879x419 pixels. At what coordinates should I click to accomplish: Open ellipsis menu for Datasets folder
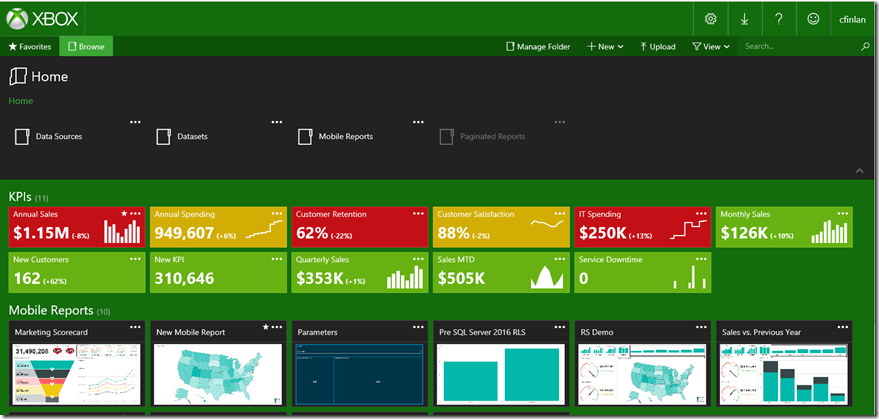point(277,122)
